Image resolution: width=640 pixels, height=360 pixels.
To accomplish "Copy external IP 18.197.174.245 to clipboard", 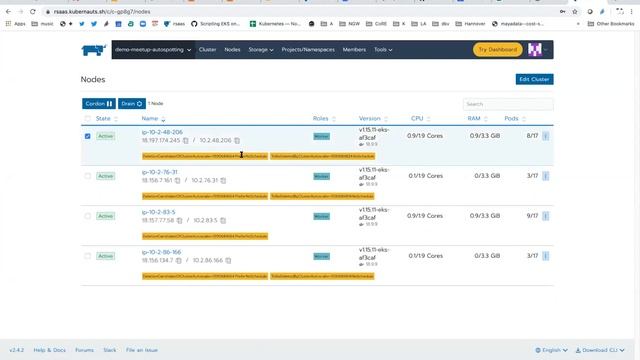I will pos(186,140).
